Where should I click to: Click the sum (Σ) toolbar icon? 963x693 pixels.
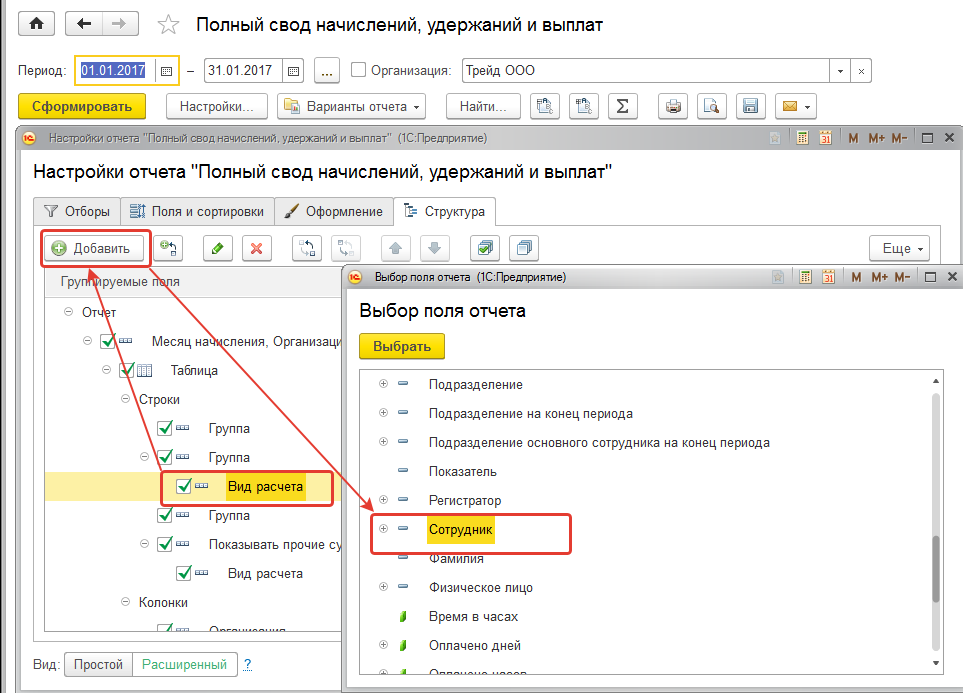pos(623,106)
